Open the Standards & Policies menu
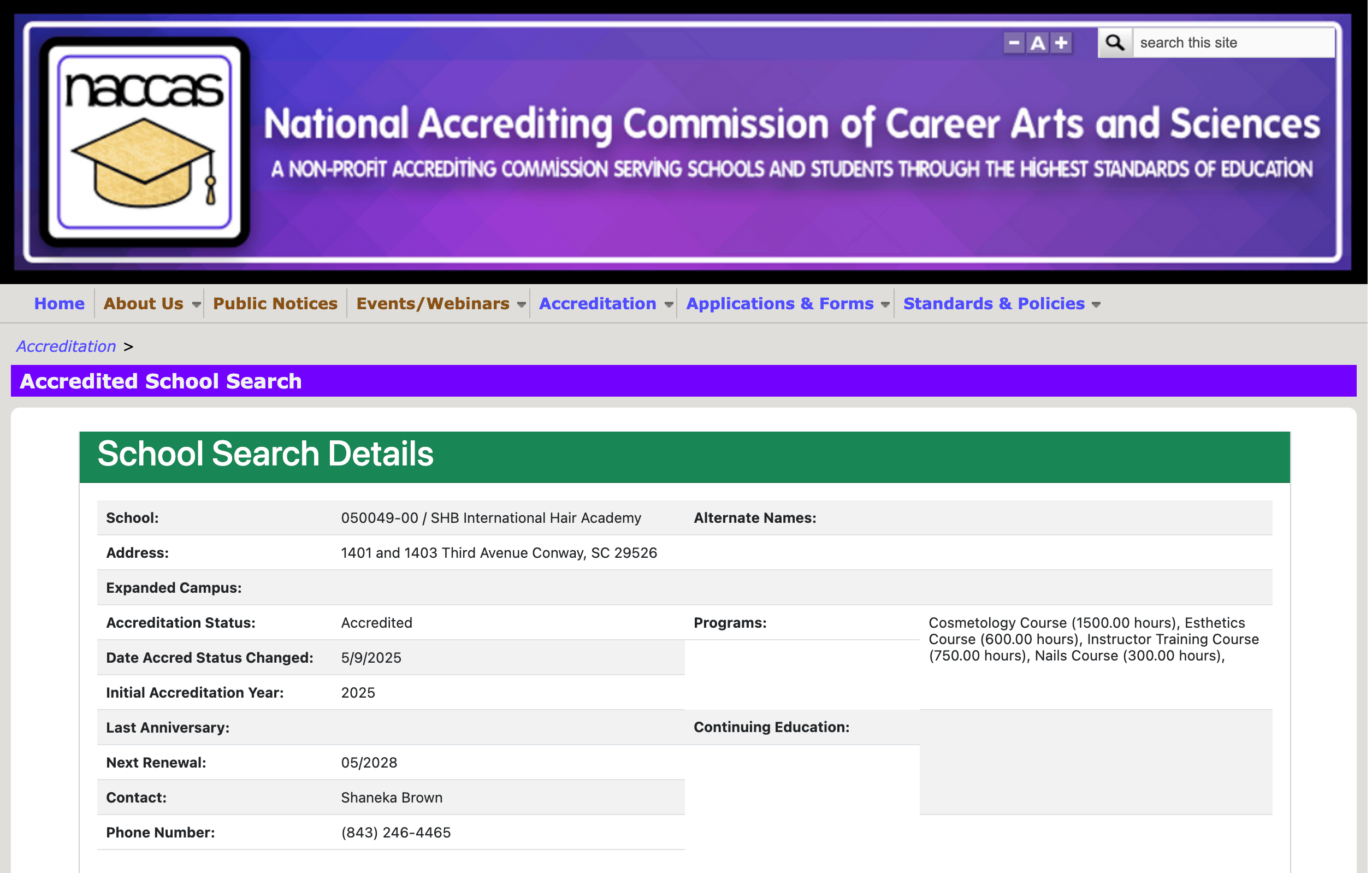Screen dimensions: 1372x873 993,304
